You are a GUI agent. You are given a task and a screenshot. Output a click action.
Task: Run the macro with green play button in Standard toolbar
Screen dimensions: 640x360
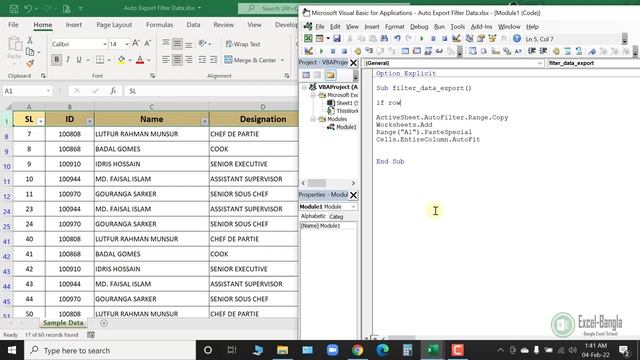pos(422,39)
